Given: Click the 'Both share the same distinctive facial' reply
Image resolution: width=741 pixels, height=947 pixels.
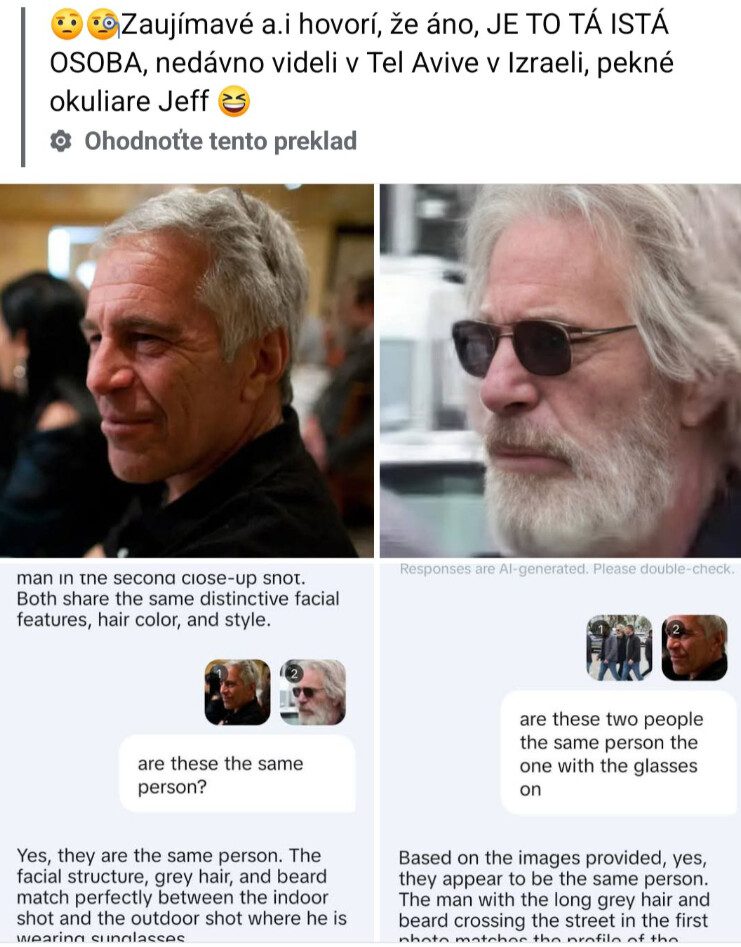Looking at the screenshot, I should pos(178,599).
